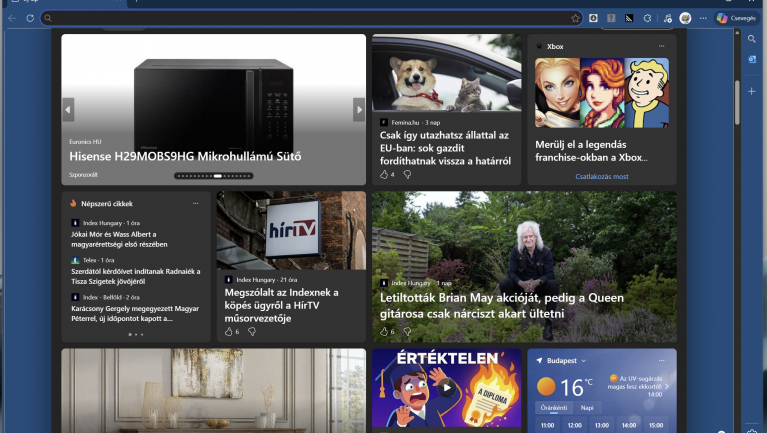767x433 pixels.
Task: Reload the page with the refresh icon
Action: click(30, 18)
